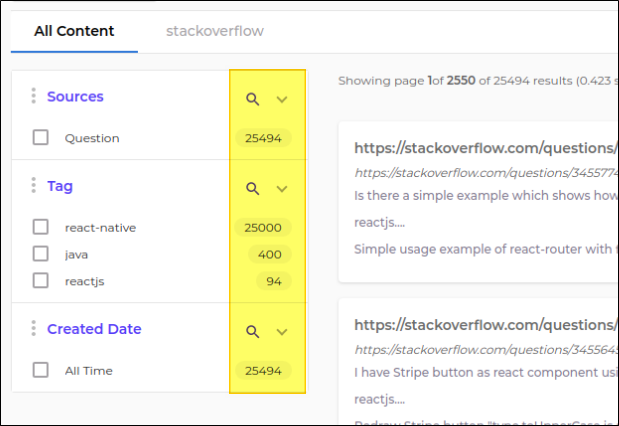Image resolution: width=619 pixels, height=426 pixels.
Task: Grab the drag handle beside Sources
Action: point(33,96)
